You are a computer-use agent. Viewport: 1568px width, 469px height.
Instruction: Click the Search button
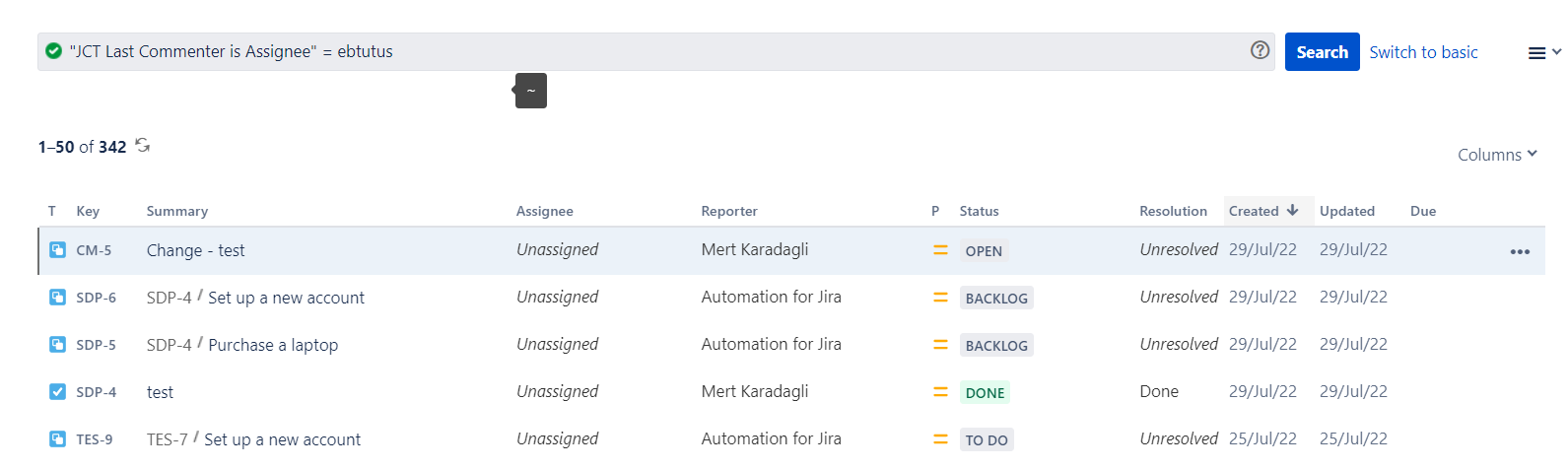pyautogui.click(x=1322, y=52)
